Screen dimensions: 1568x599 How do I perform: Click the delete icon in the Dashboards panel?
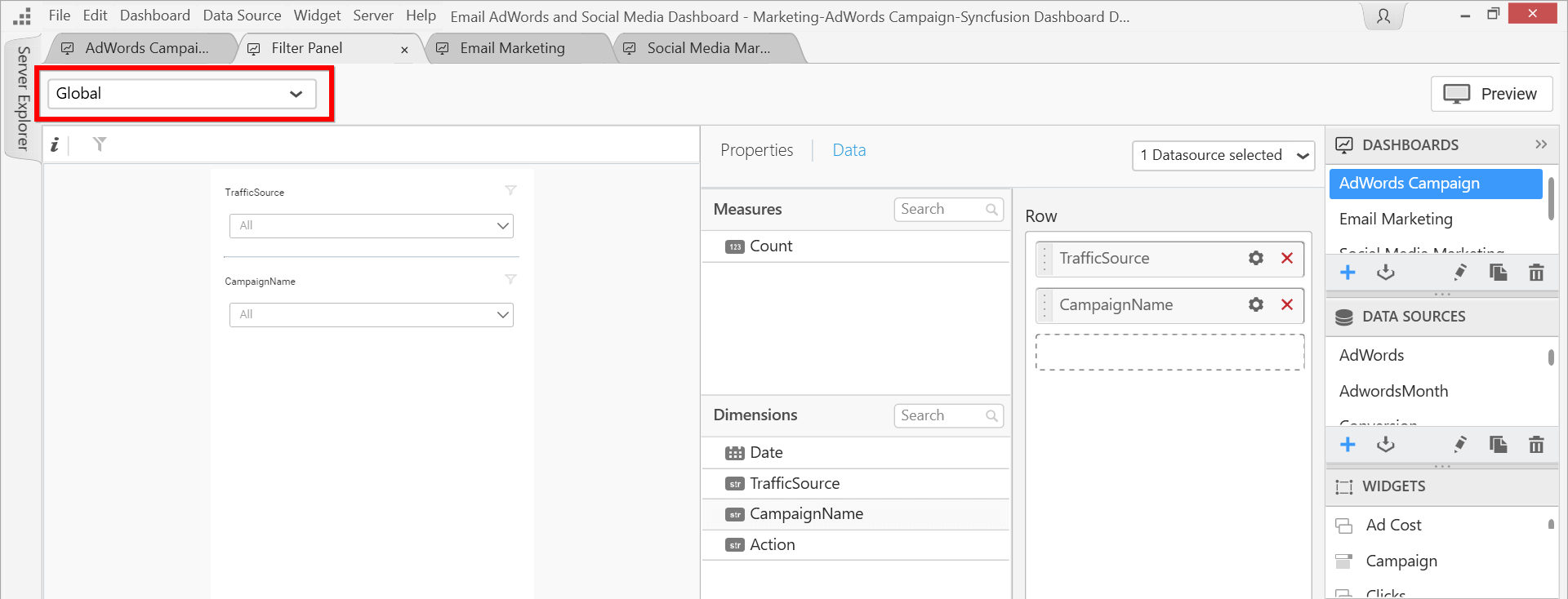[x=1535, y=273]
